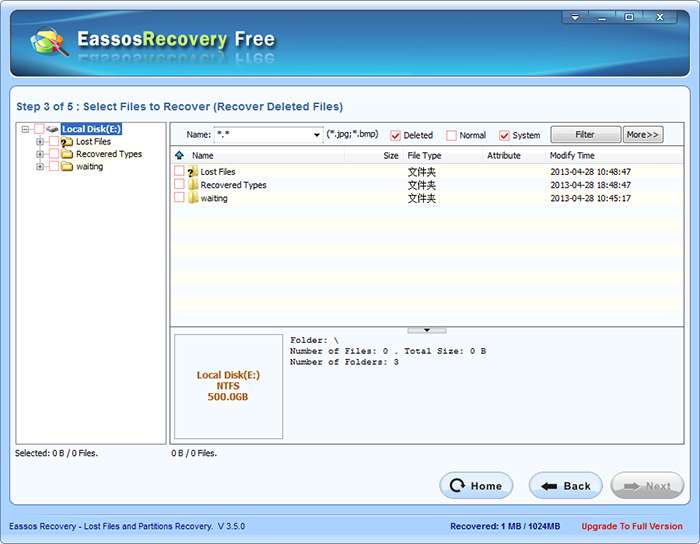
Task: Click the EassosRecovery logo icon
Action: [50, 42]
